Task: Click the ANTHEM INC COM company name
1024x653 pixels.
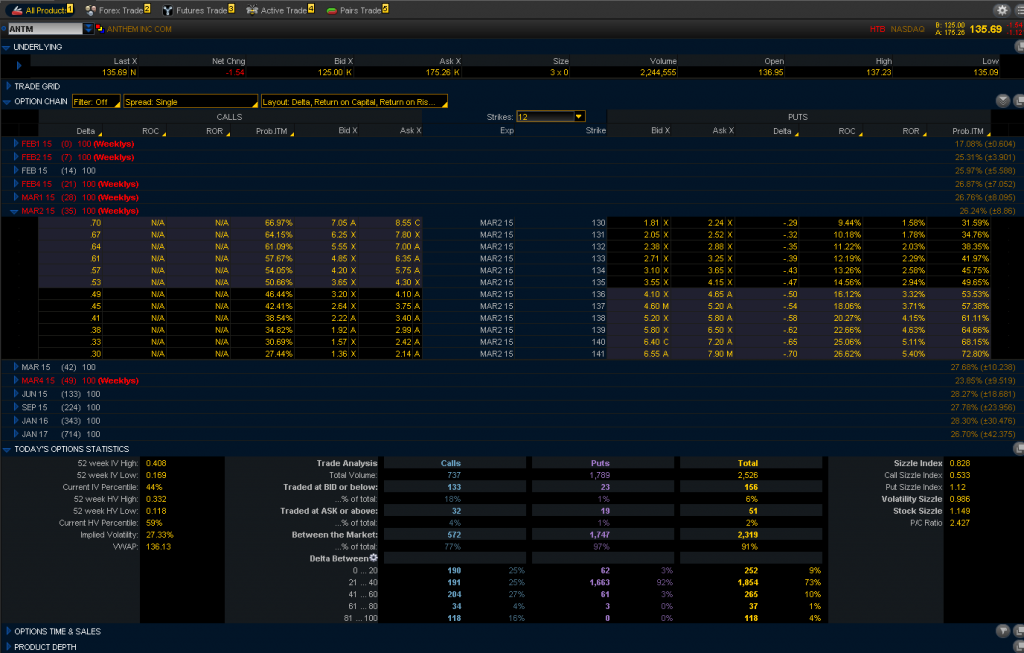Action: pos(139,29)
